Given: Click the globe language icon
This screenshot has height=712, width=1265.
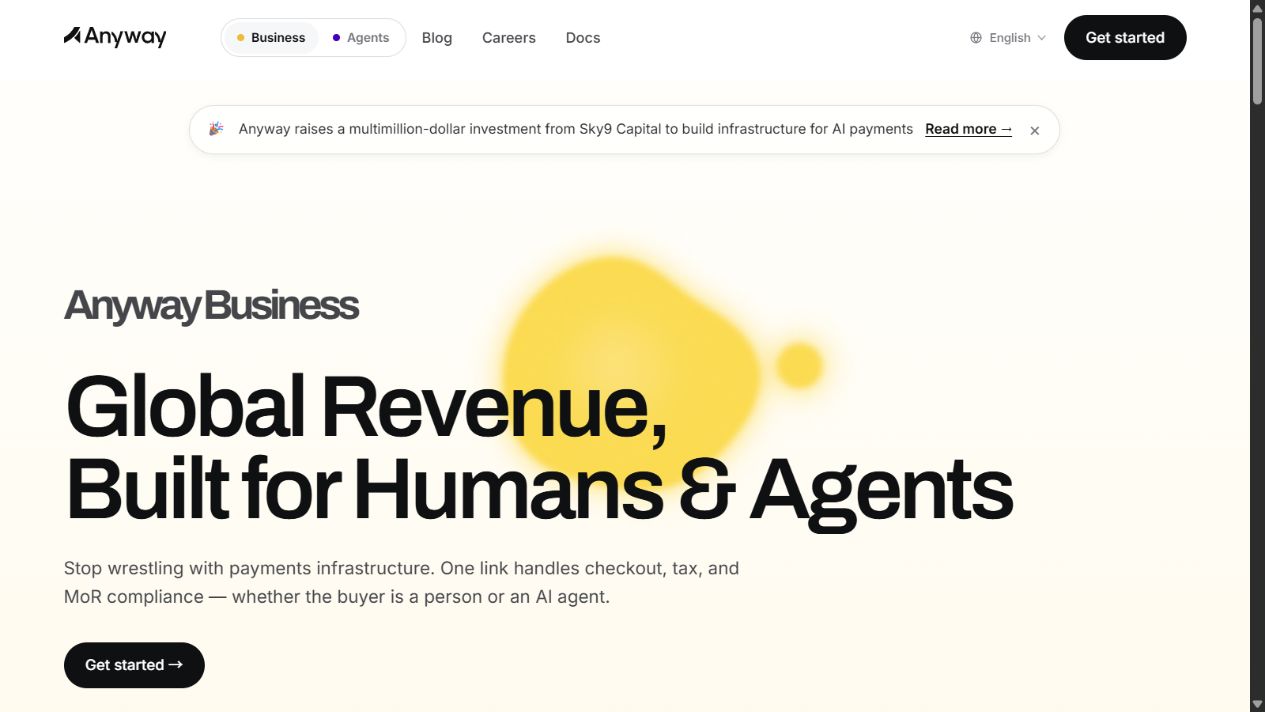Looking at the screenshot, I should click(976, 38).
